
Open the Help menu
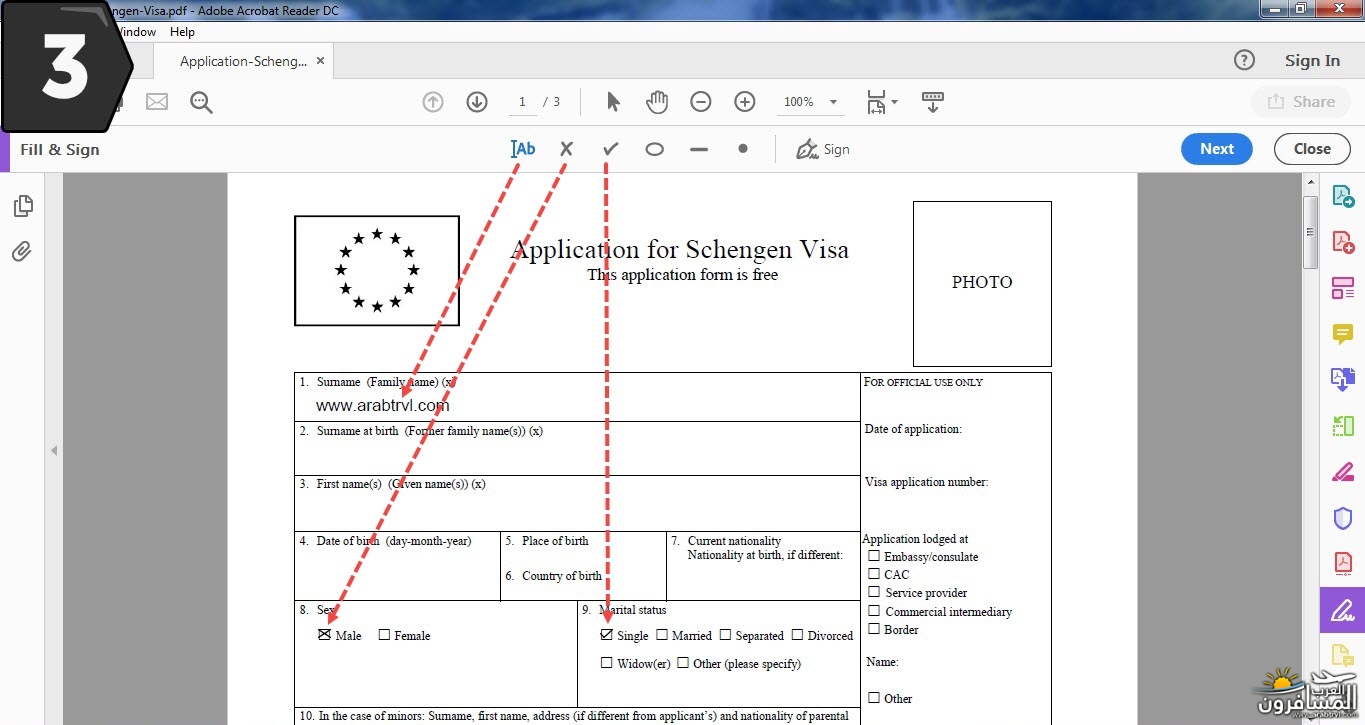[182, 31]
